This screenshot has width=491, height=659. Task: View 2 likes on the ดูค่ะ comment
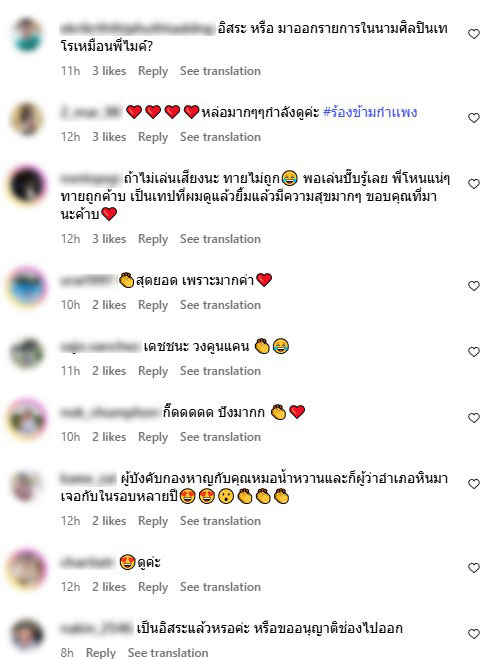[x=109, y=587]
